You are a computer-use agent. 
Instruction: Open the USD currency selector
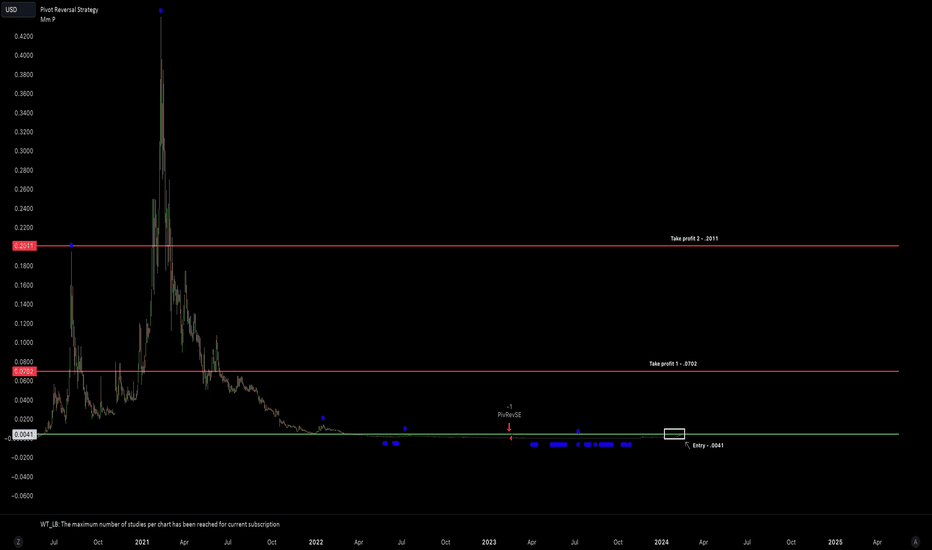coord(18,10)
